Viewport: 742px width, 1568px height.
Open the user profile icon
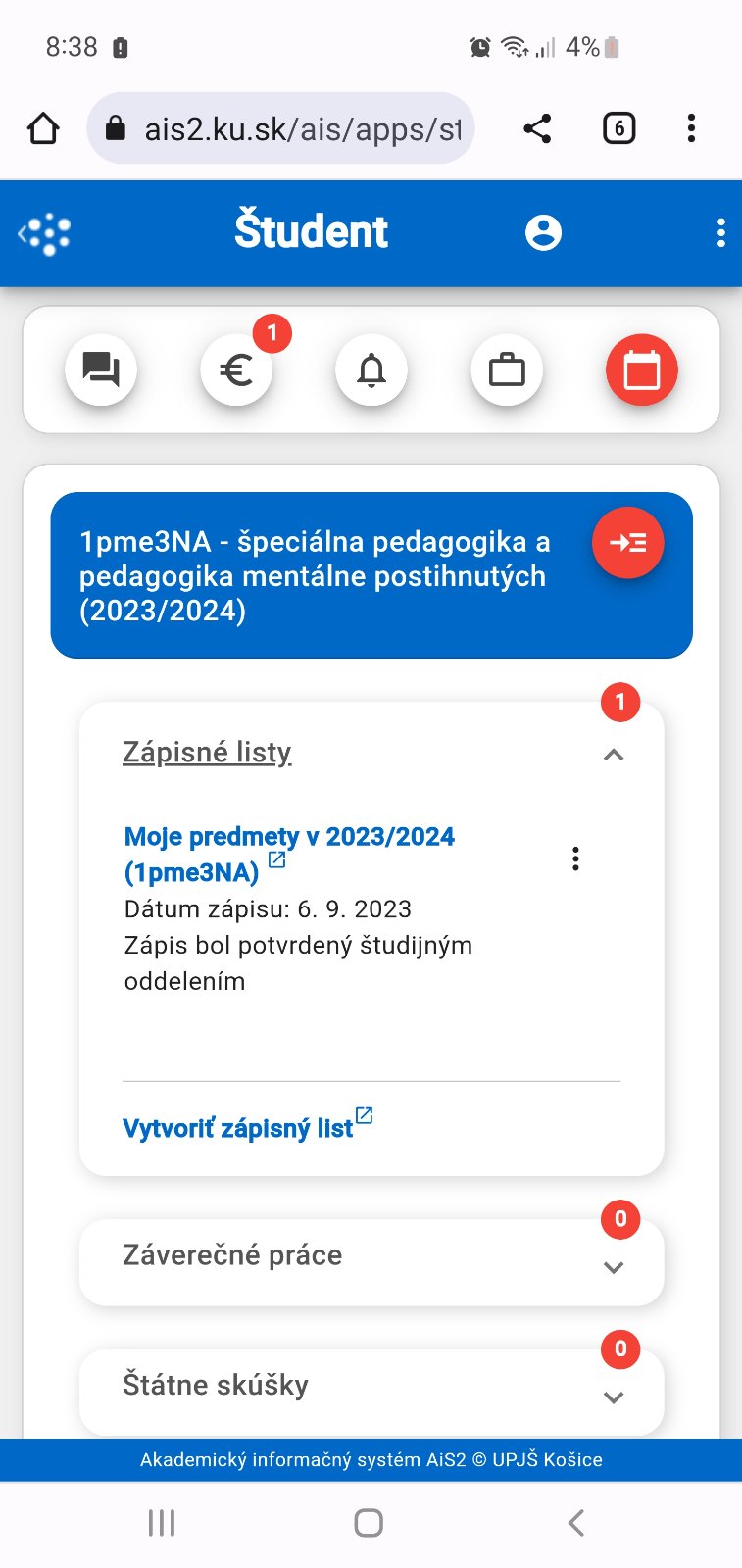[x=543, y=232]
